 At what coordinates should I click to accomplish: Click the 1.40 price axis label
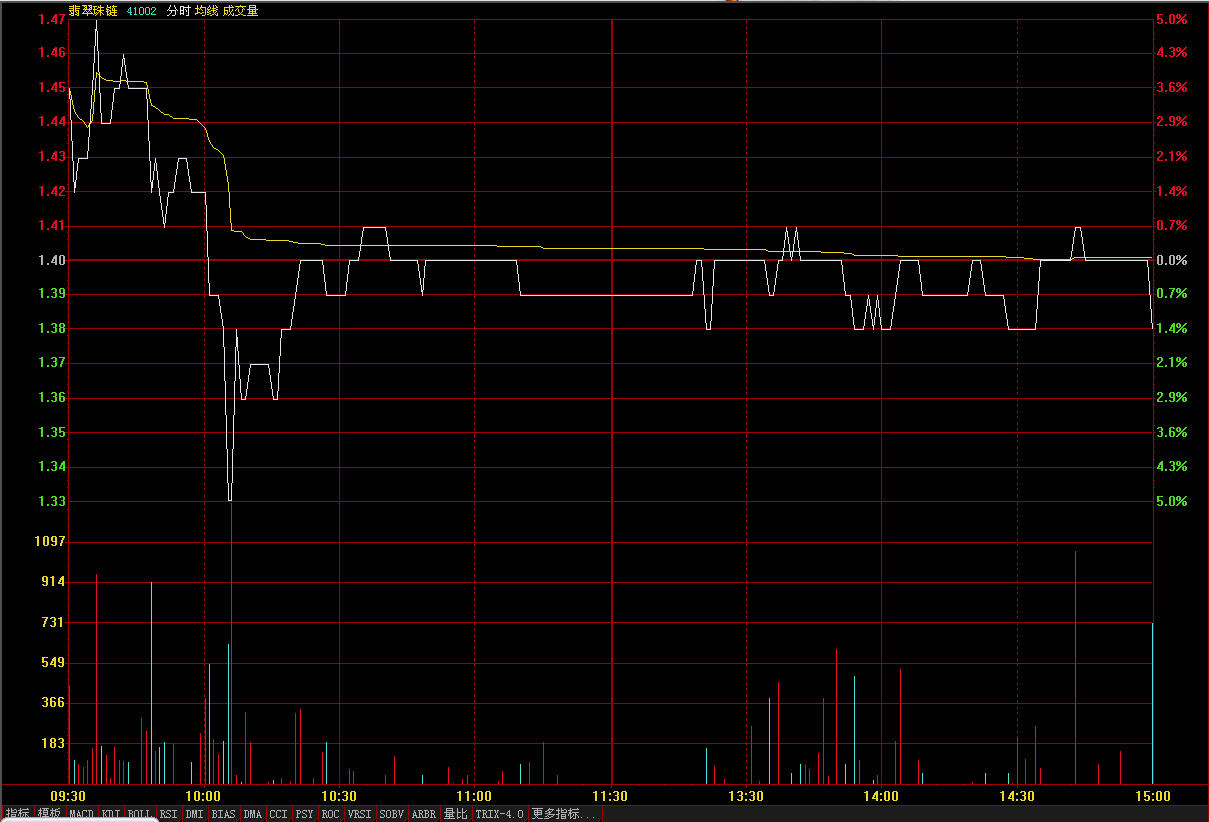[52, 260]
